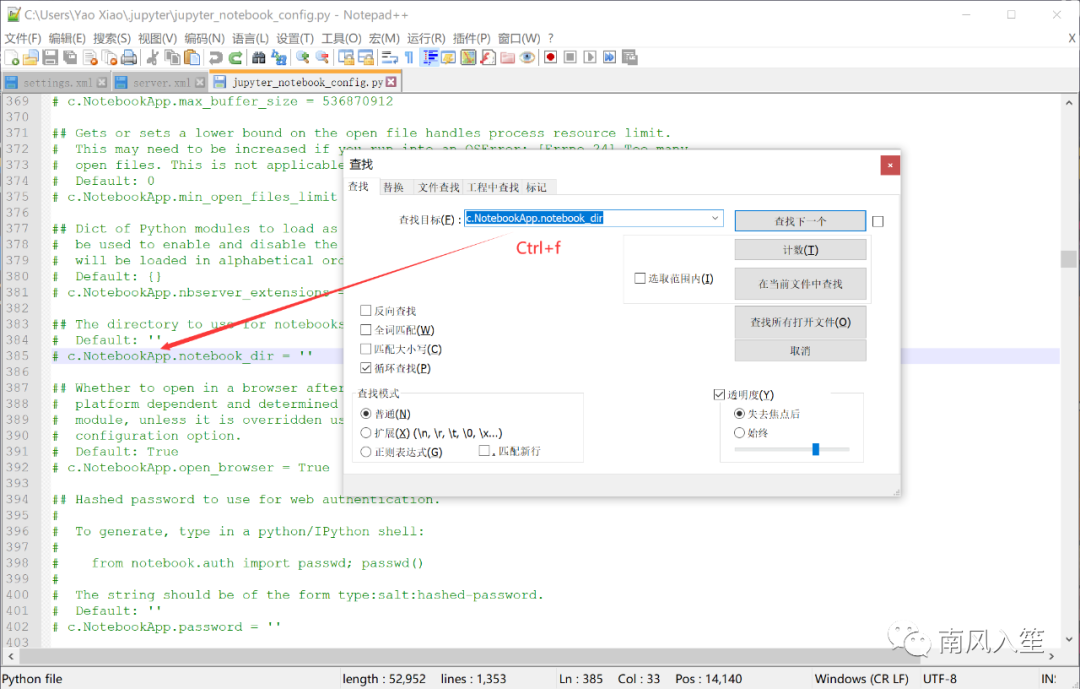Zoom in using the magnifier plus icon

[302, 57]
